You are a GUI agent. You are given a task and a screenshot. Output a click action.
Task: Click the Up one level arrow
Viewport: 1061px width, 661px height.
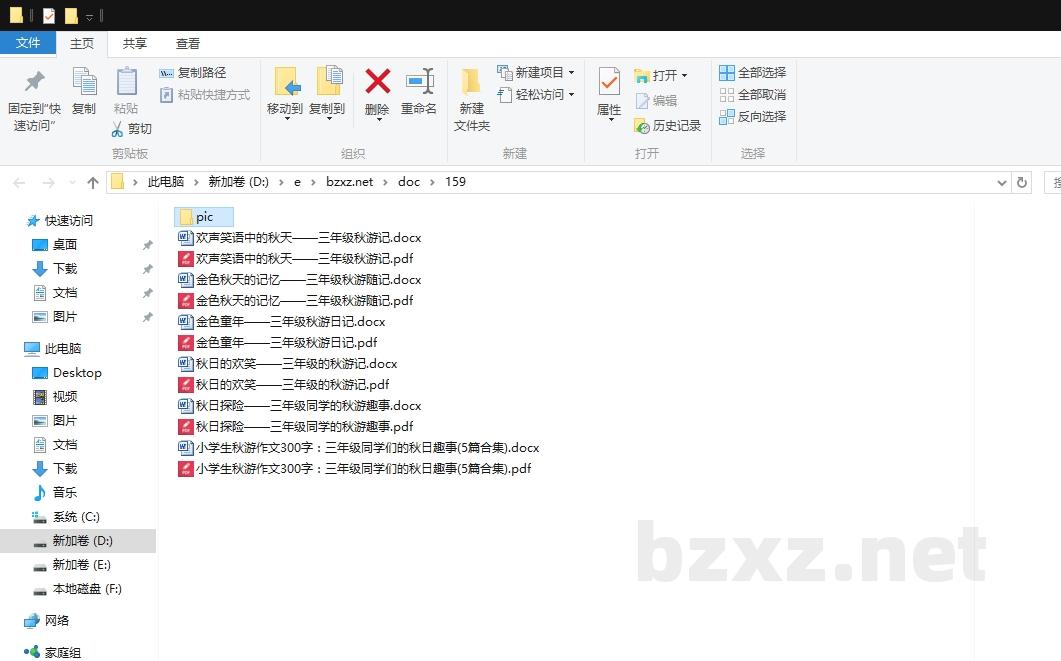coord(93,182)
